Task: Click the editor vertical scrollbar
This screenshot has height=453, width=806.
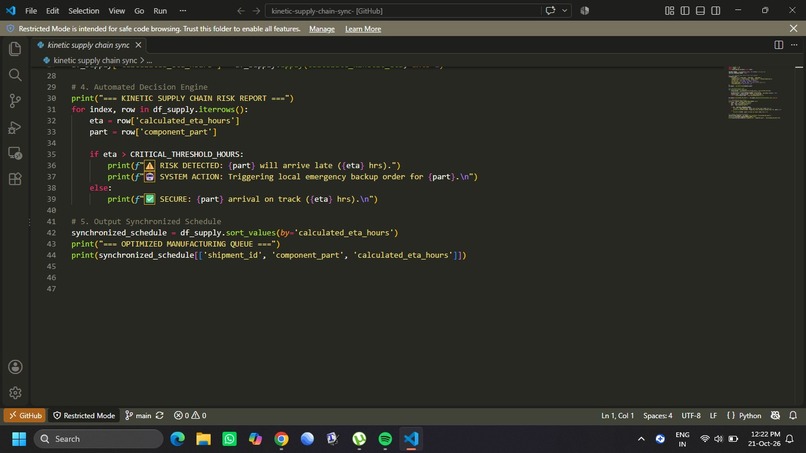Action: (799, 235)
